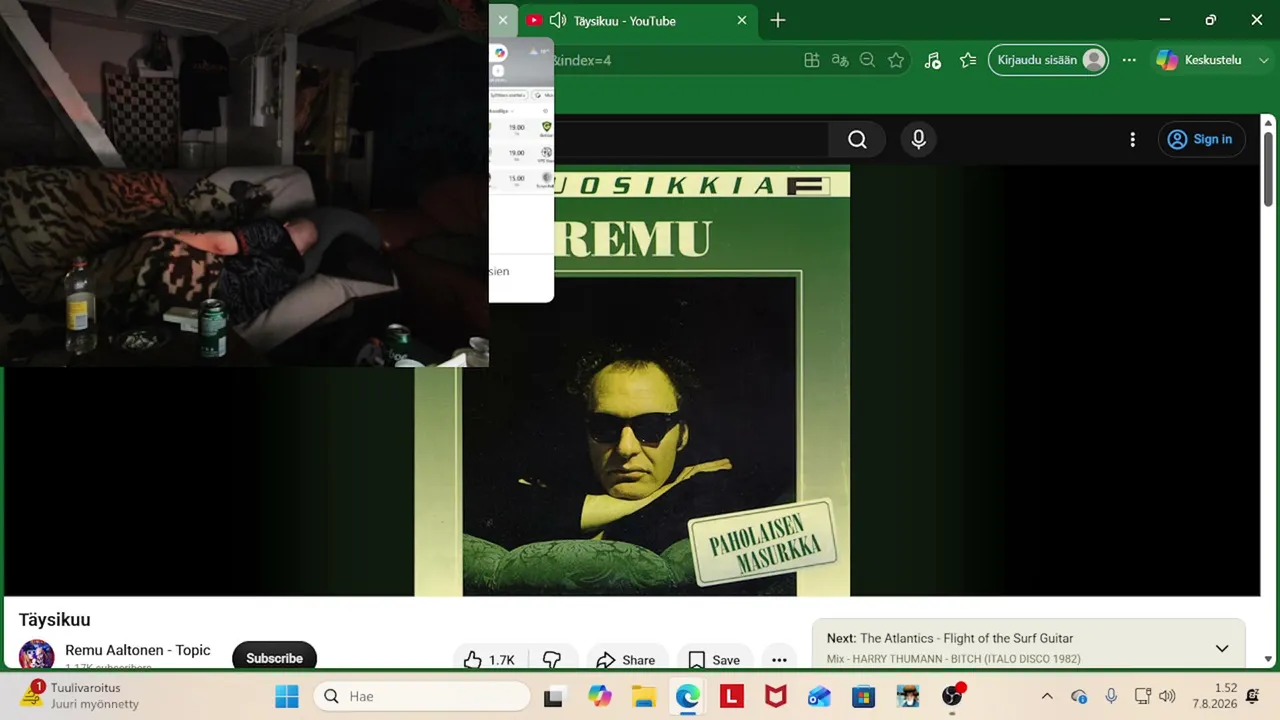This screenshot has height=720, width=1280.
Task: Open the Windows Start menu
Action: point(287,696)
